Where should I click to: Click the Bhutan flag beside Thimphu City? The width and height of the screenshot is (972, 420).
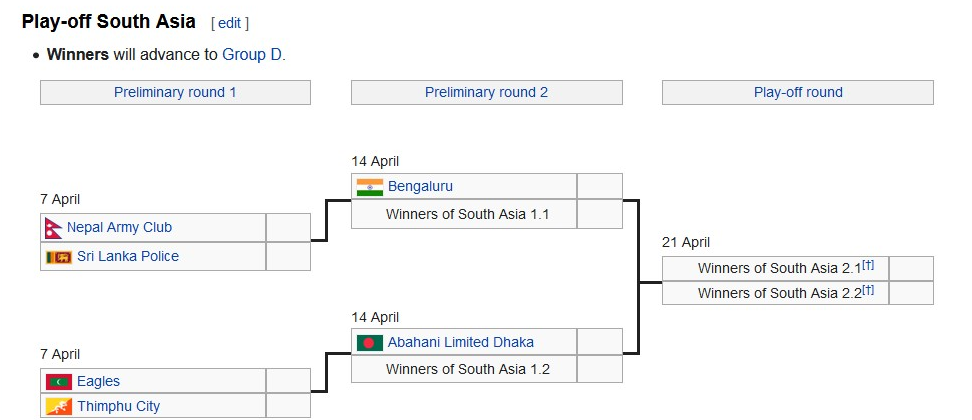click(x=59, y=407)
